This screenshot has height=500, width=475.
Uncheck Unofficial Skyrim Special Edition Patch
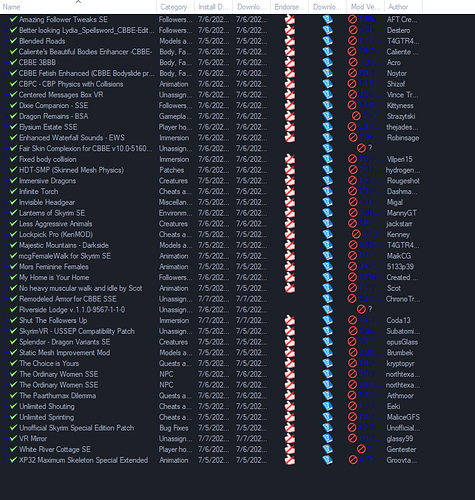tap(13, 428)
